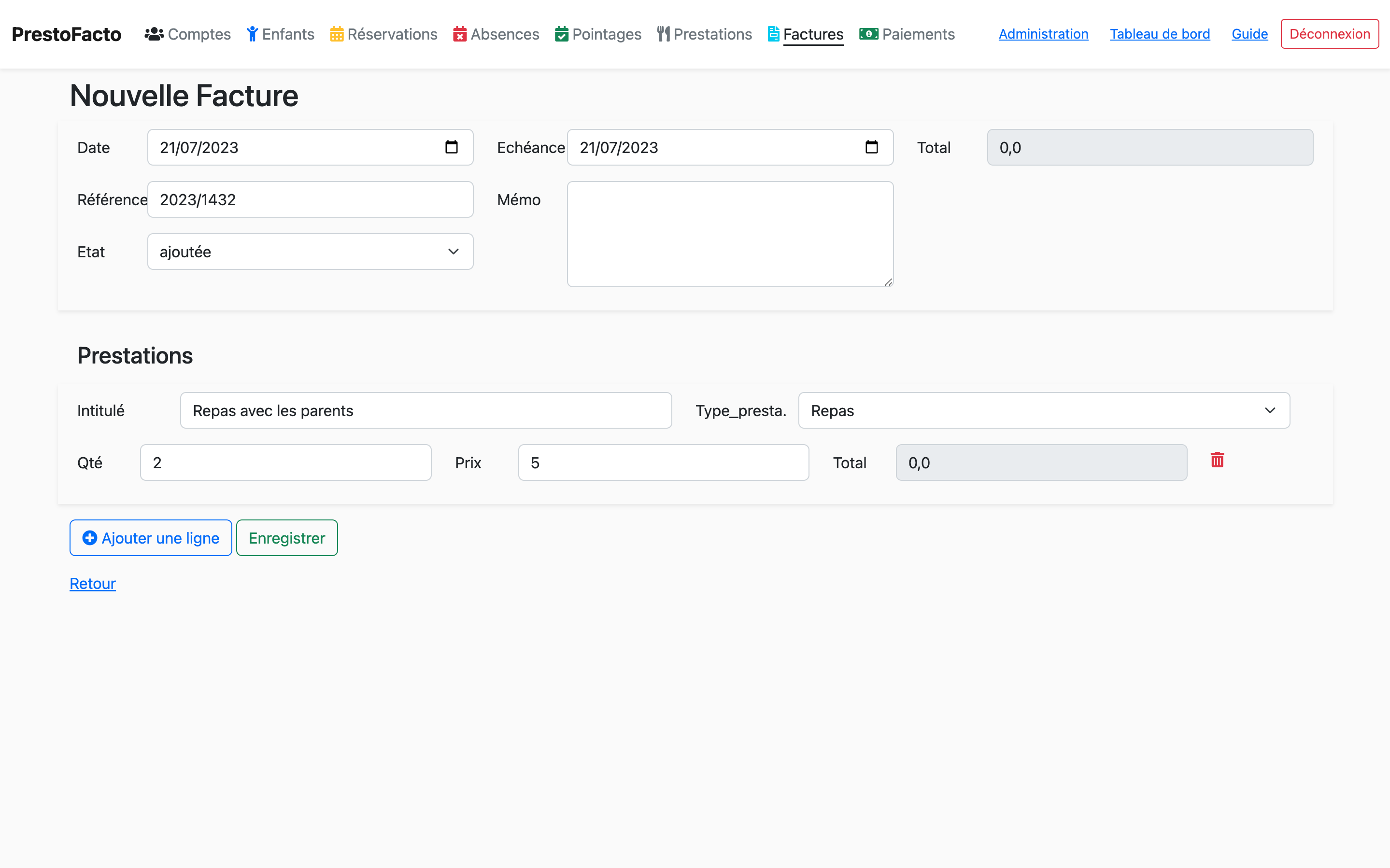
Task: Open the Factures menu item
Action: coord(812,34)
